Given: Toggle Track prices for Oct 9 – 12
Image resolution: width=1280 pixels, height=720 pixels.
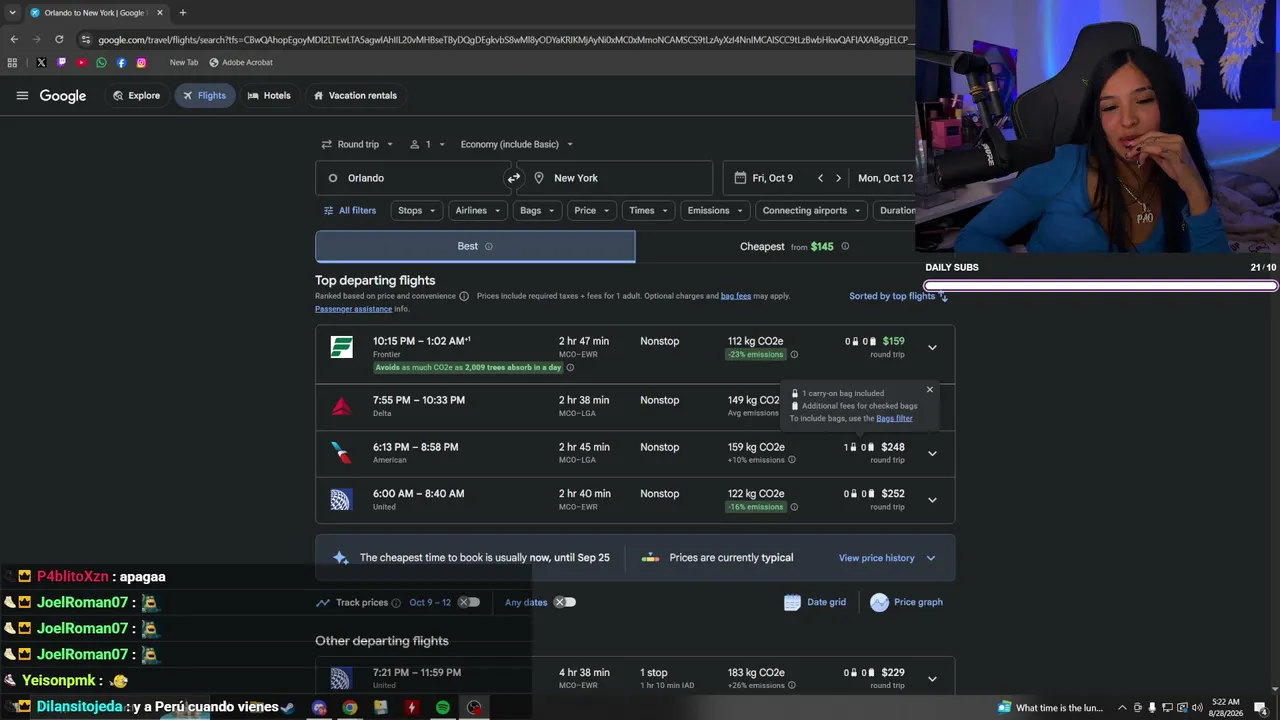Looking at the screenshot, I should [469, 602].
